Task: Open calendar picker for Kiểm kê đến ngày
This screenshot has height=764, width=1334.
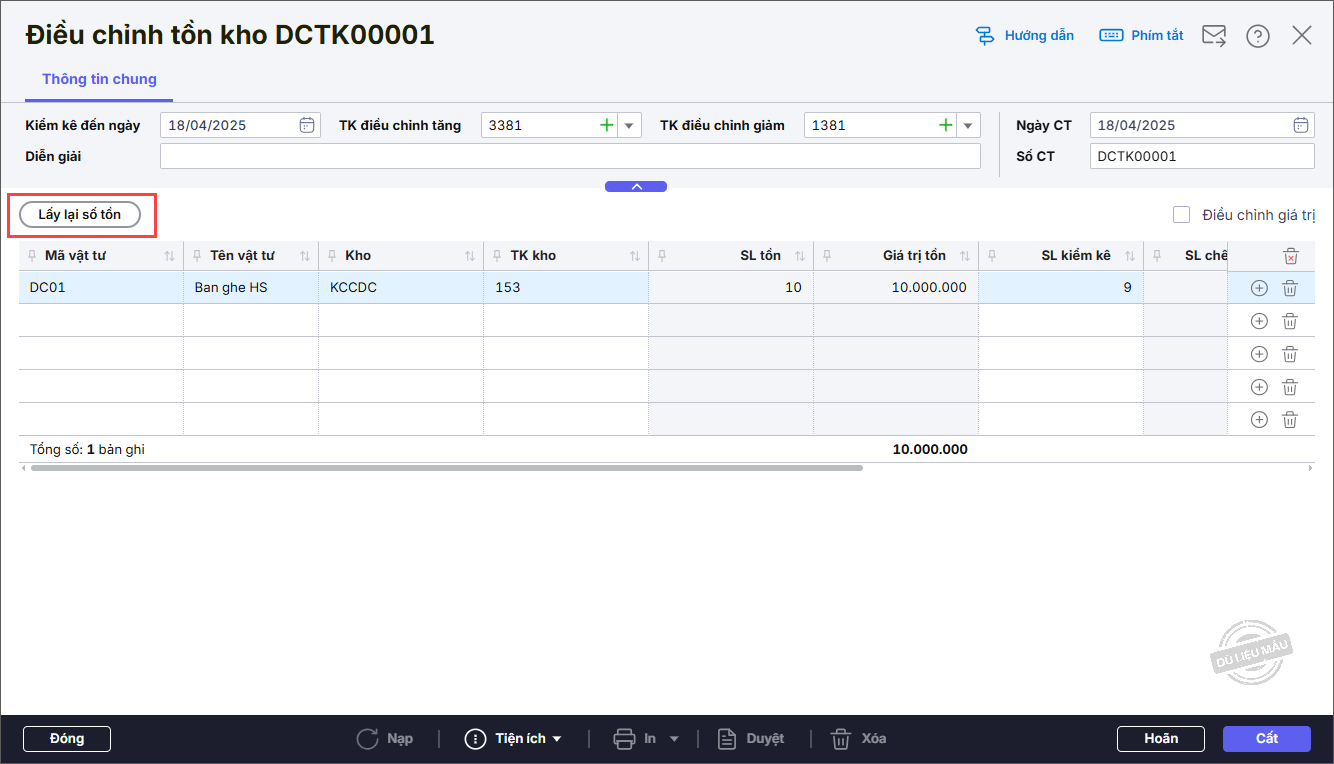Action: 307,125
